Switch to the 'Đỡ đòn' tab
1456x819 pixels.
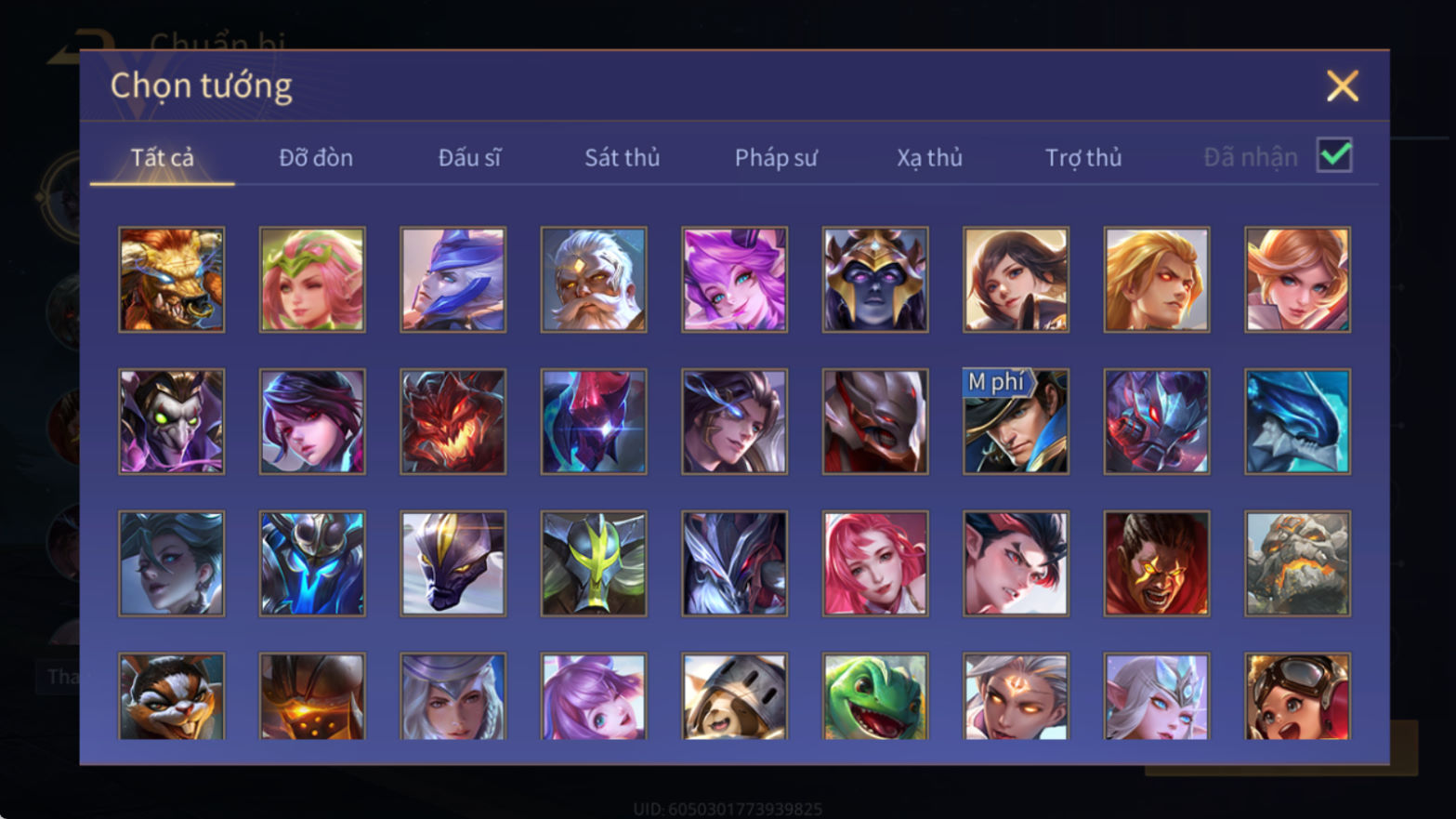[316, 157]
